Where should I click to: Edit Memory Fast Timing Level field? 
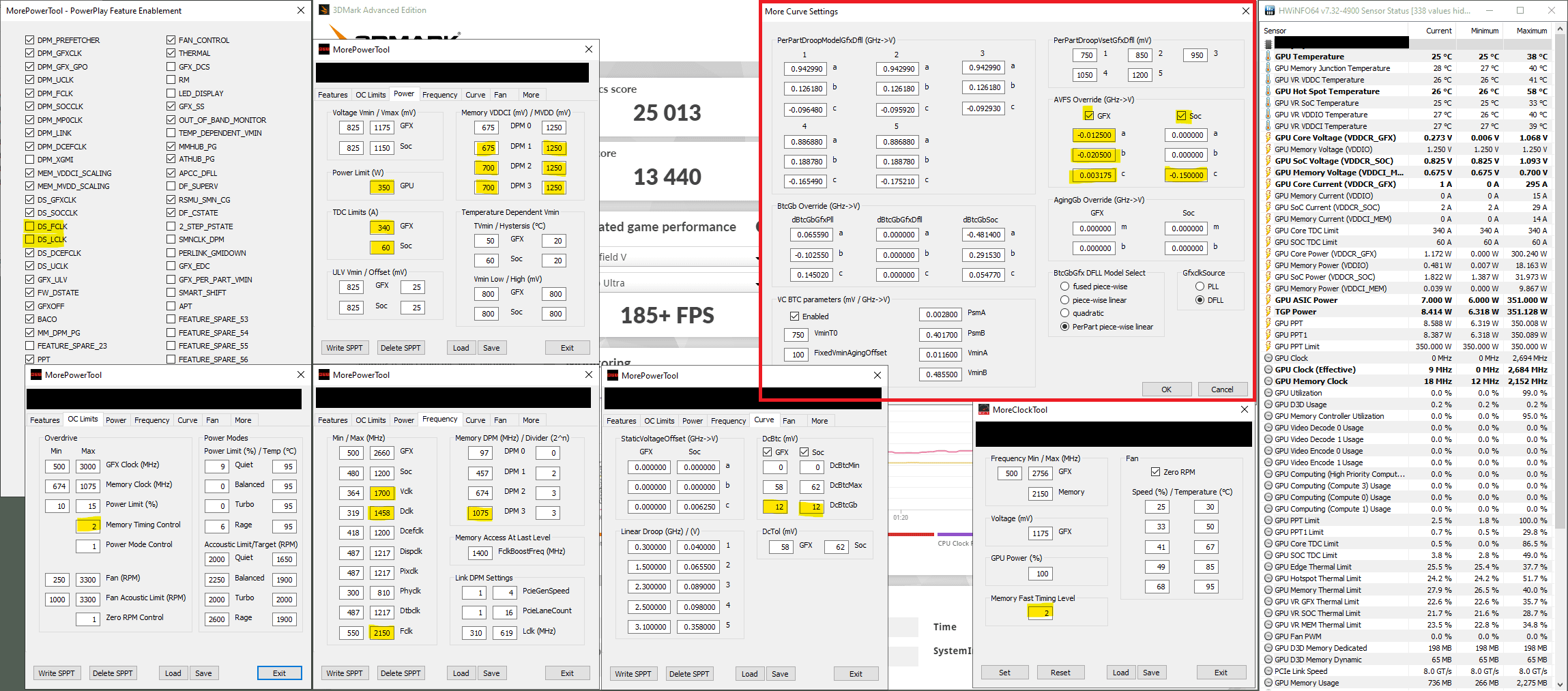click(x=1040, y=613)
